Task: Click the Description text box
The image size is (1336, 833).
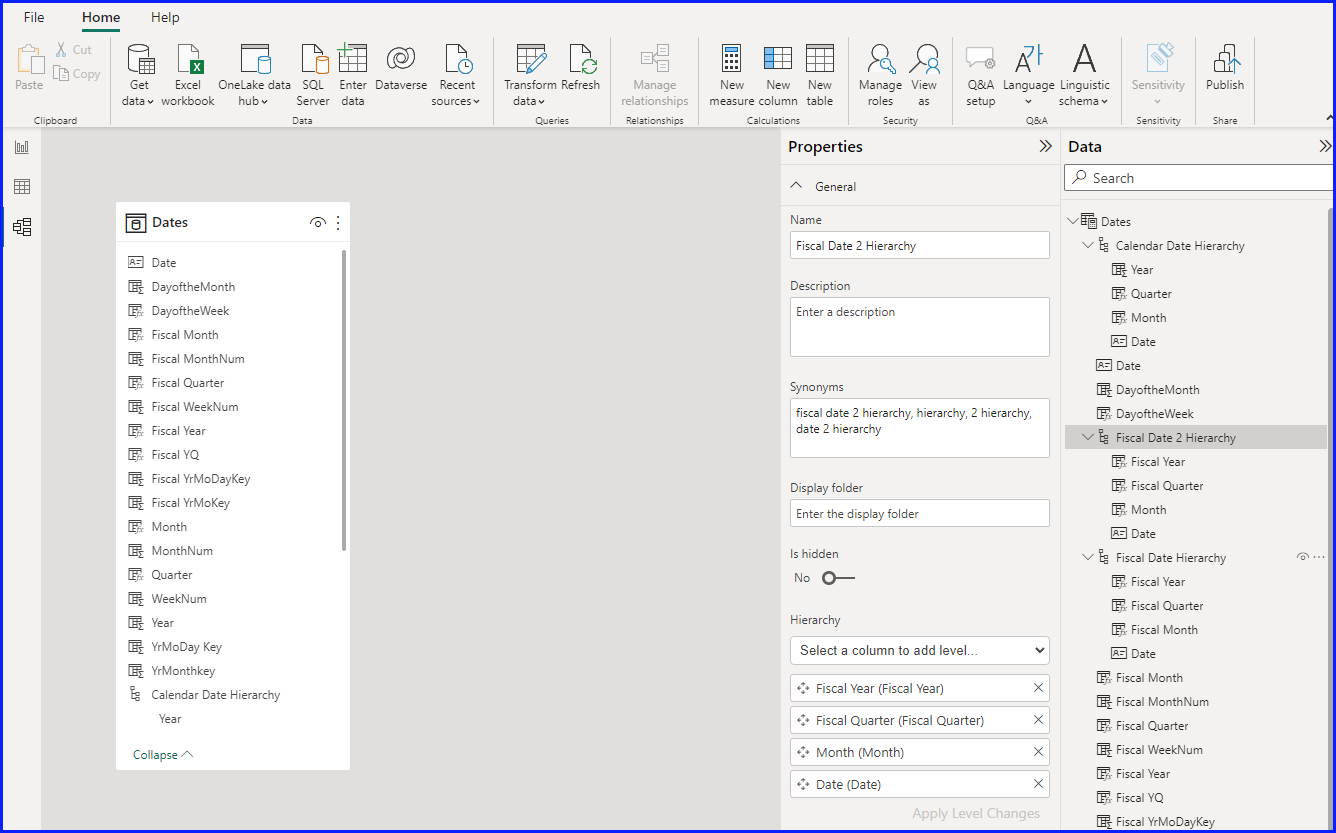Action: pos(920,327)
